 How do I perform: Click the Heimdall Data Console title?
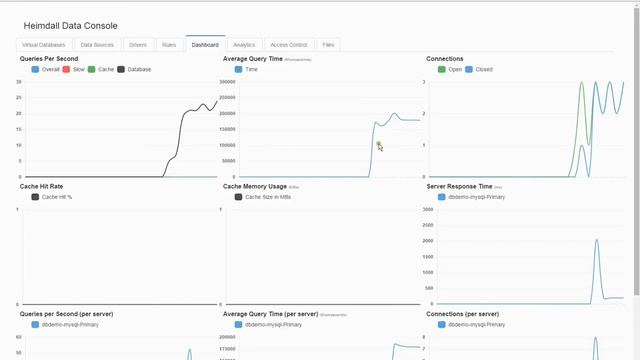[x=71, y=26]
